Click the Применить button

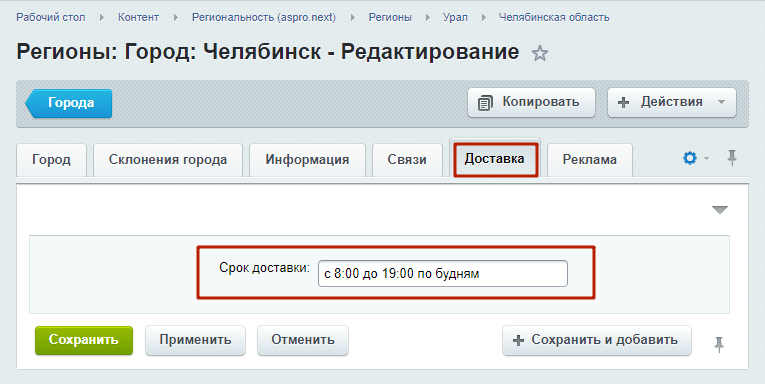pyautogui.click(x=195, y=340)
